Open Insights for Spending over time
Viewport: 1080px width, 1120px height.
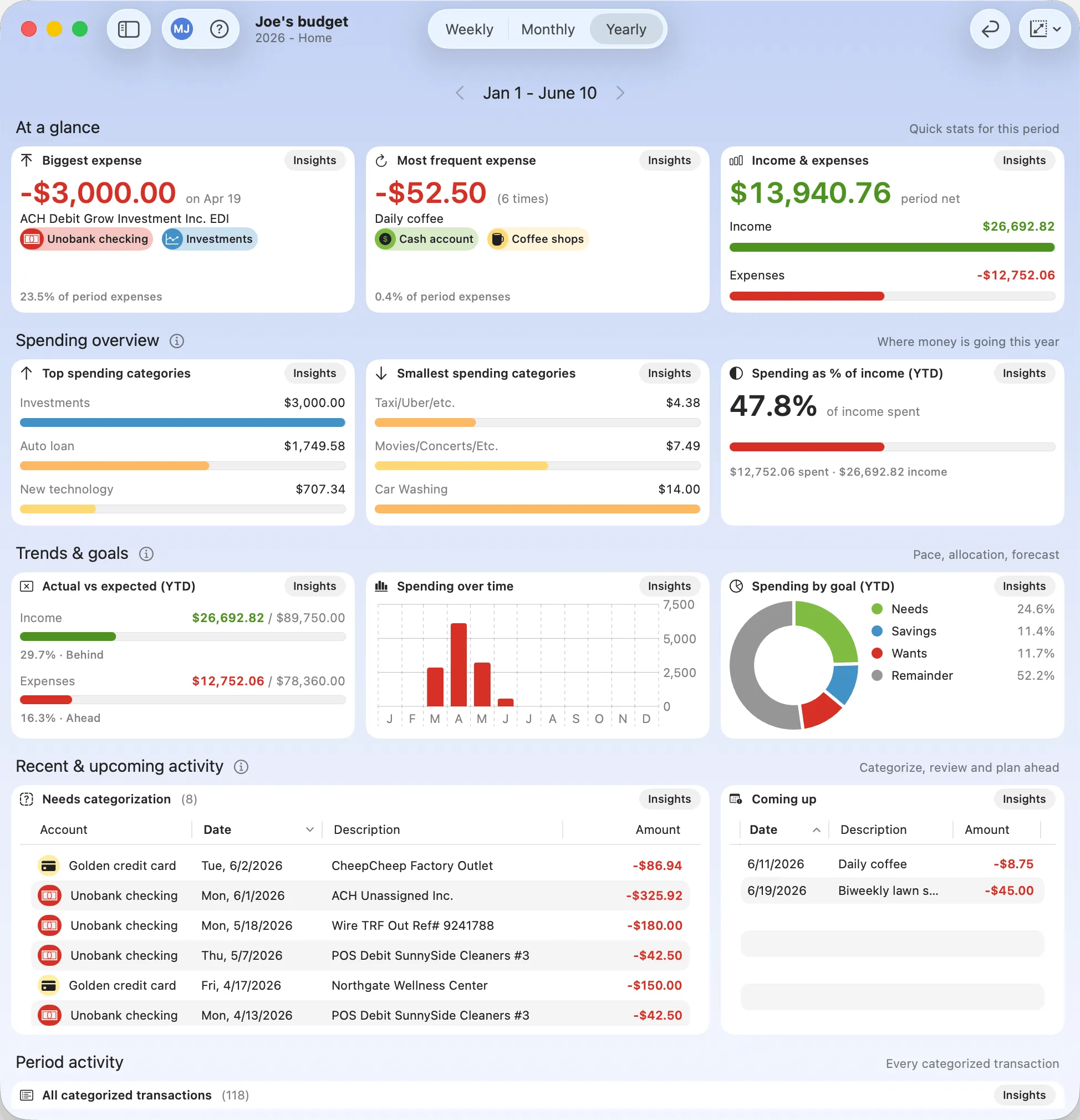(669, 587)
